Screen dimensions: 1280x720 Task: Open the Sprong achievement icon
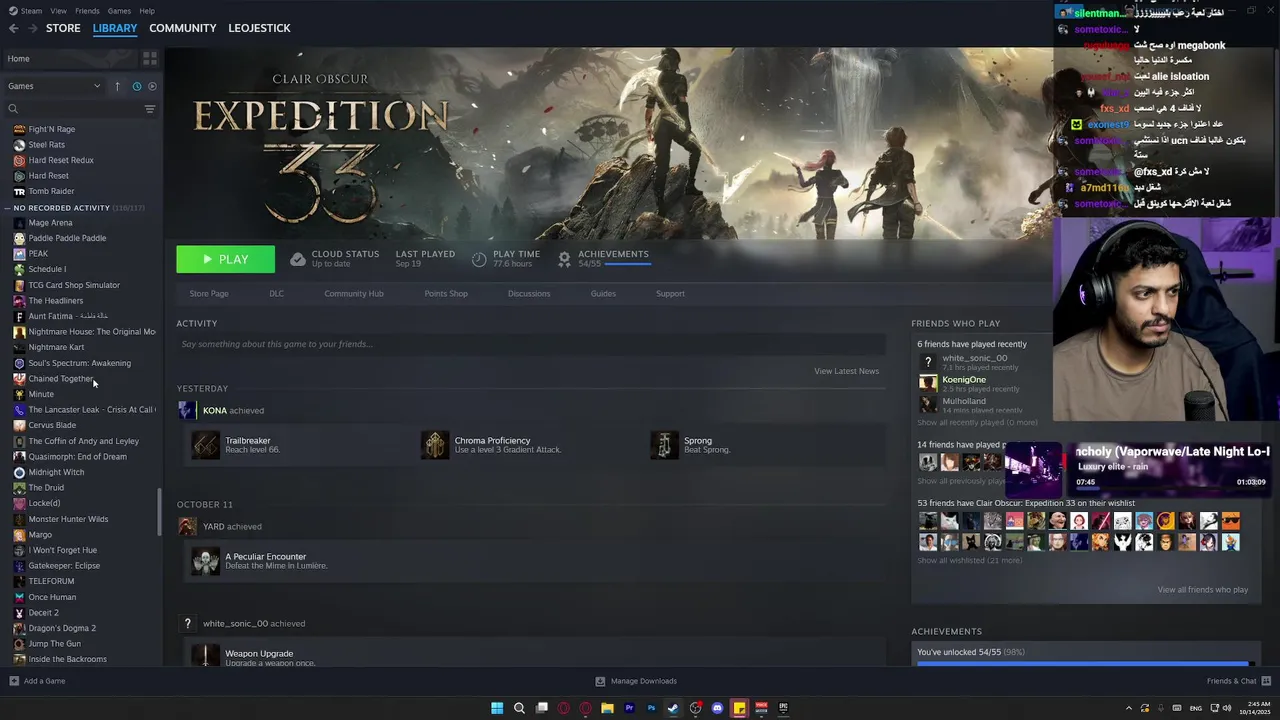(664, 445)
